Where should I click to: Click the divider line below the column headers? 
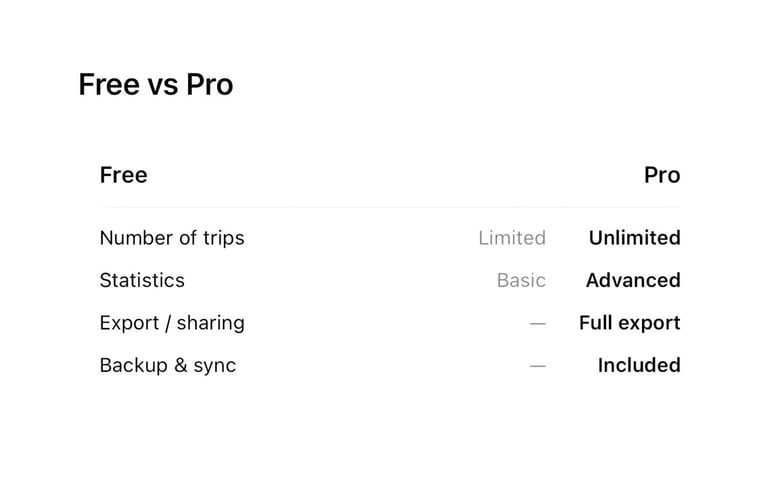pyautogui.click(x=390, y=207)
